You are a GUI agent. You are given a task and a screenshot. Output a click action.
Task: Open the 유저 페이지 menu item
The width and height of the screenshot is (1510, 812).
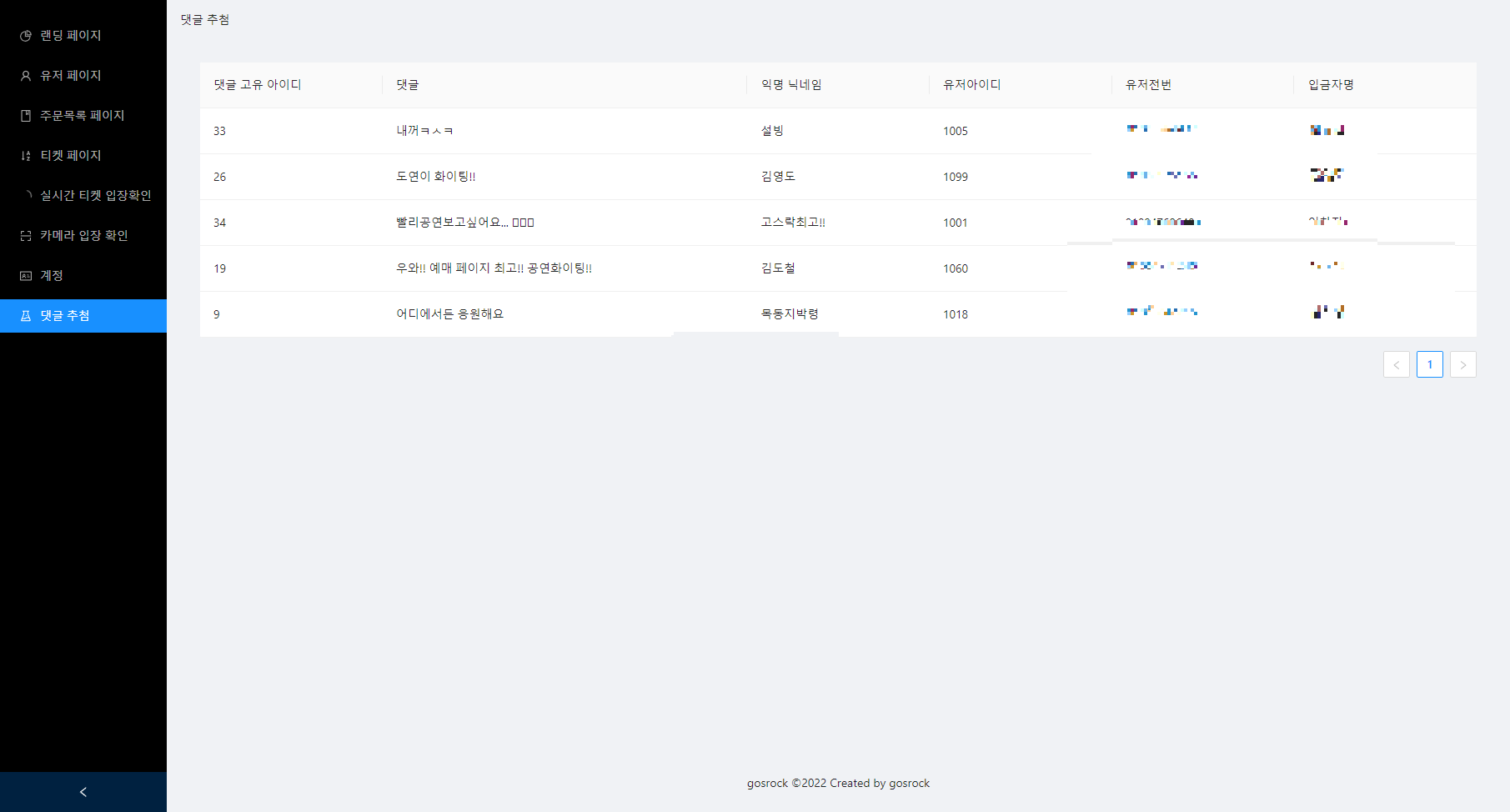(x=83, y=76)
